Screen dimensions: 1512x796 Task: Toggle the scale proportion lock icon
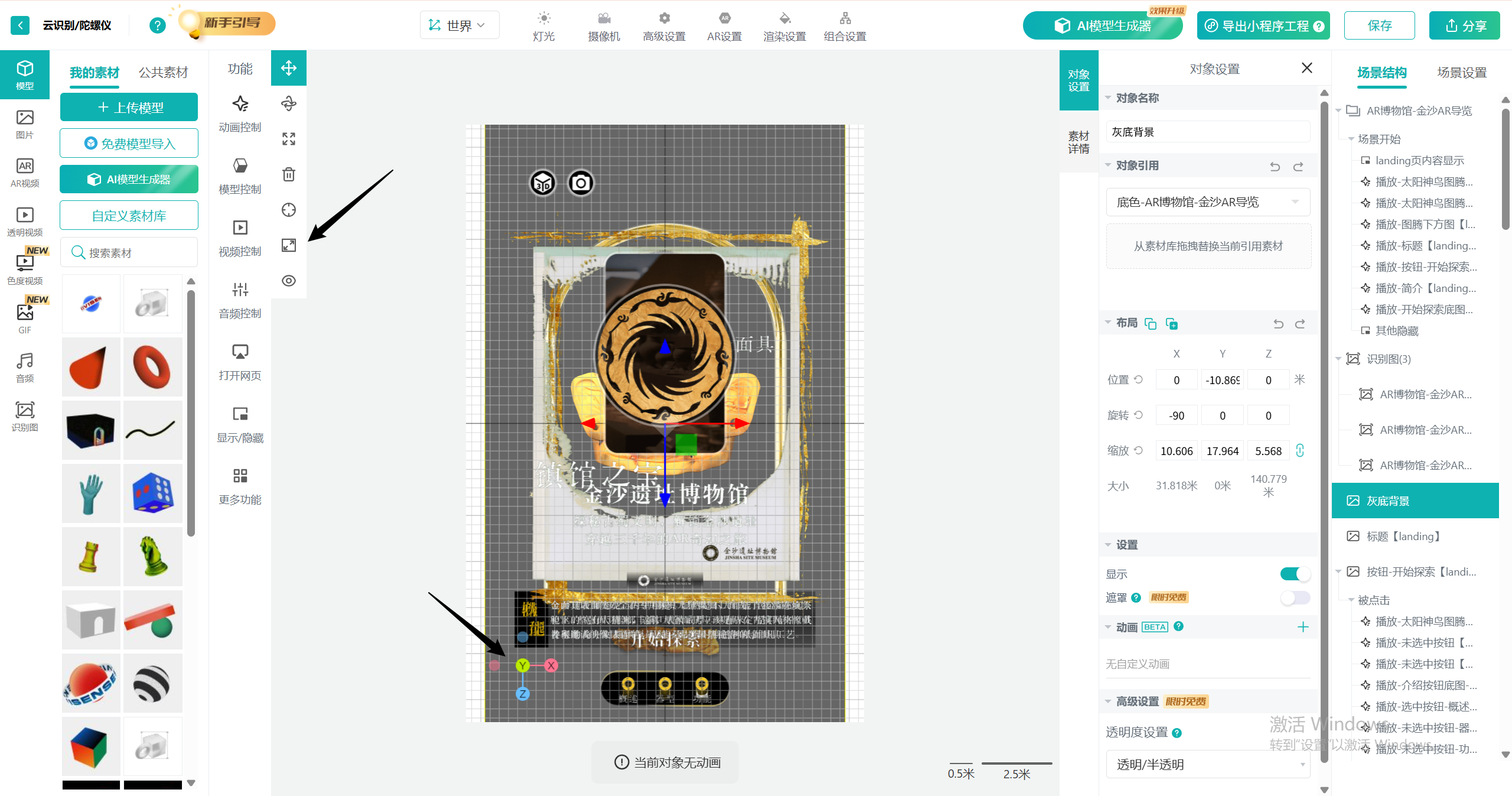[x=1300, y=451]
